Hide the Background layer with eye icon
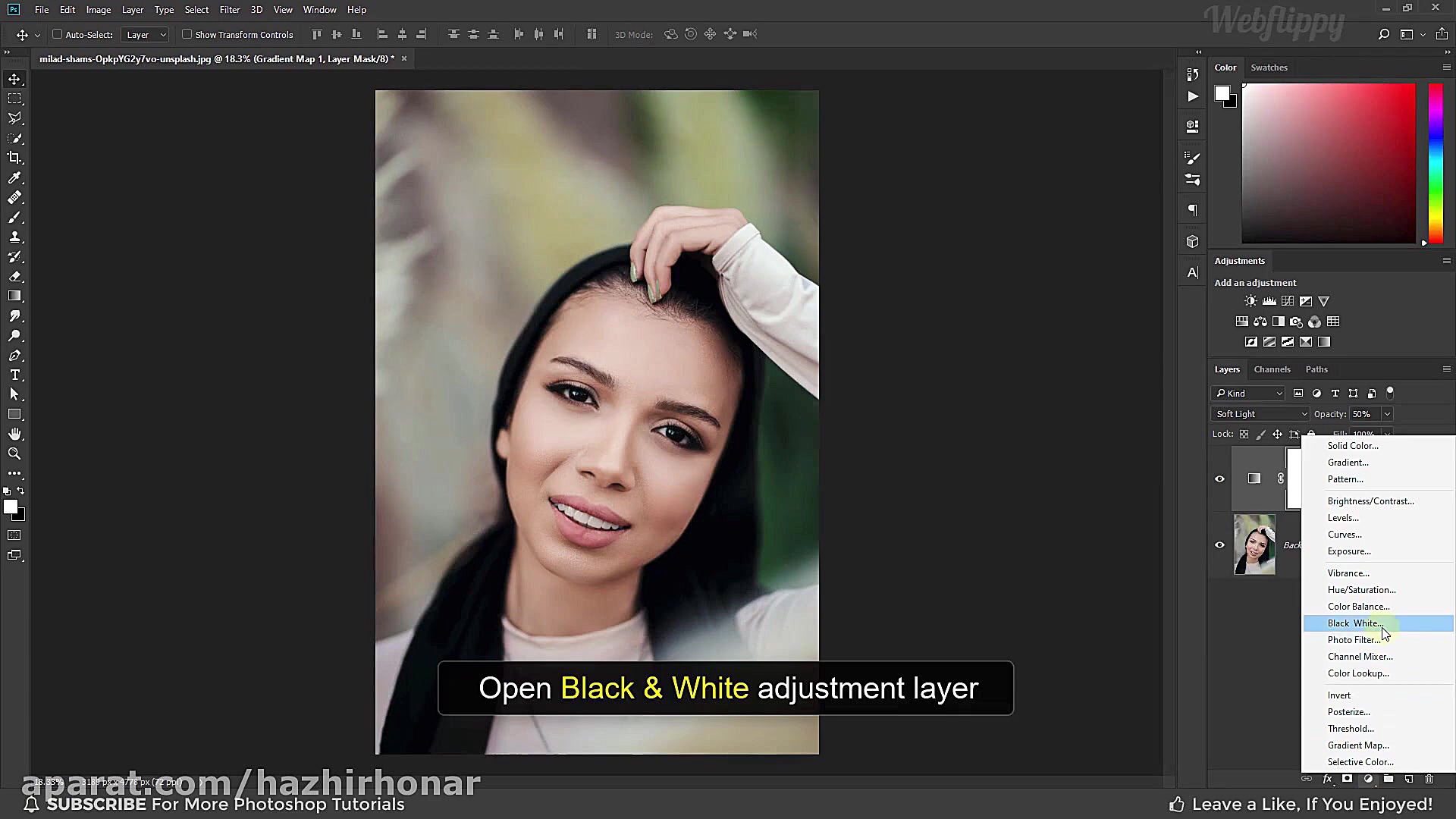The height and width of the screenshot is (819, 1456). 1219,544
